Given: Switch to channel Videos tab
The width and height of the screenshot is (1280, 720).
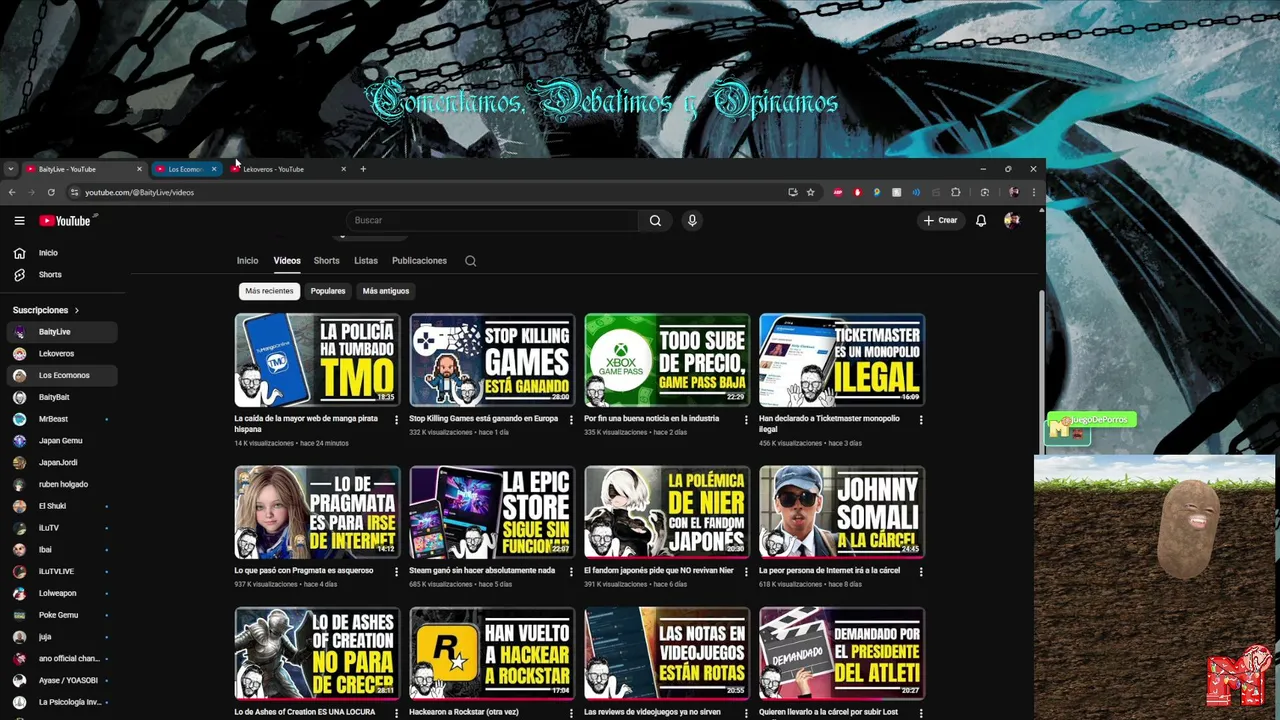Looking at the screenshot, I should coord(287,261).
